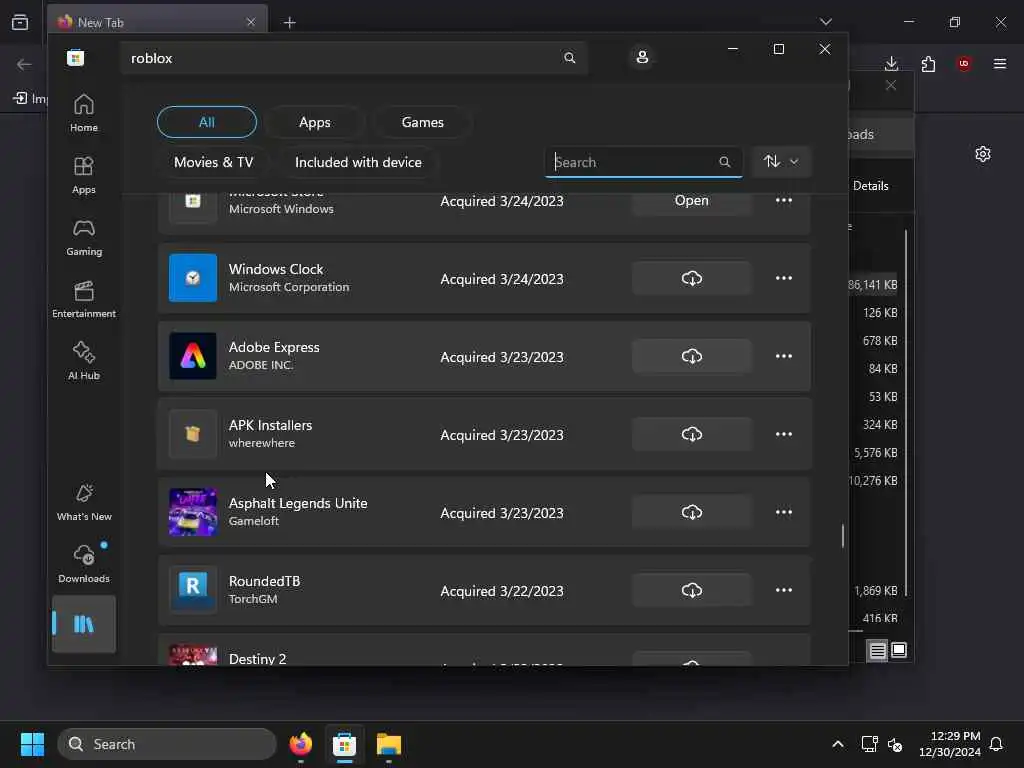The width and height of the screenshot is (1024, 768).
Task: Open Downloads in Store sidebar
Action: tap(84, 564)
